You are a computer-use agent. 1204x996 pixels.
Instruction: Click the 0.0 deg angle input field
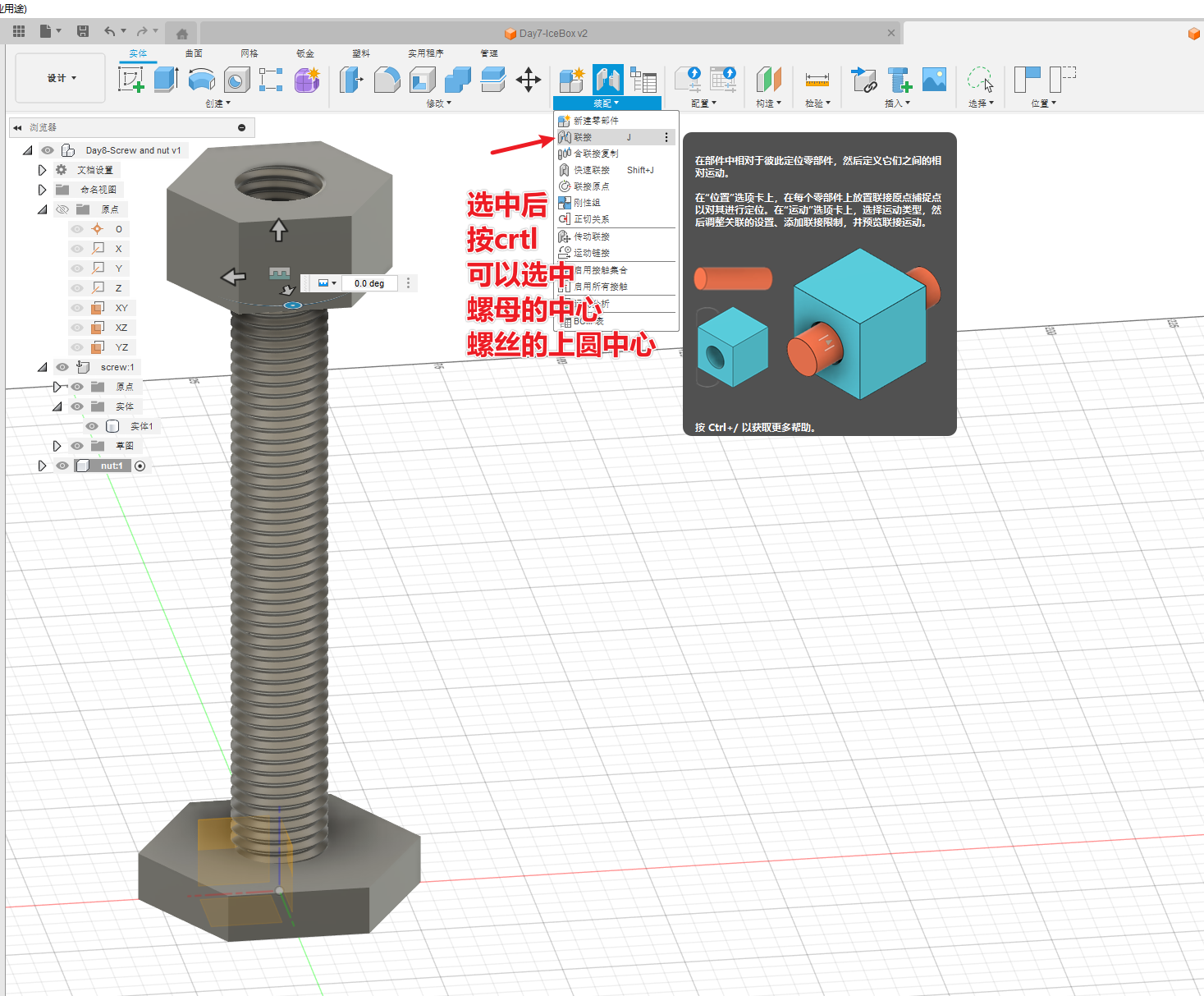point(369,283)
